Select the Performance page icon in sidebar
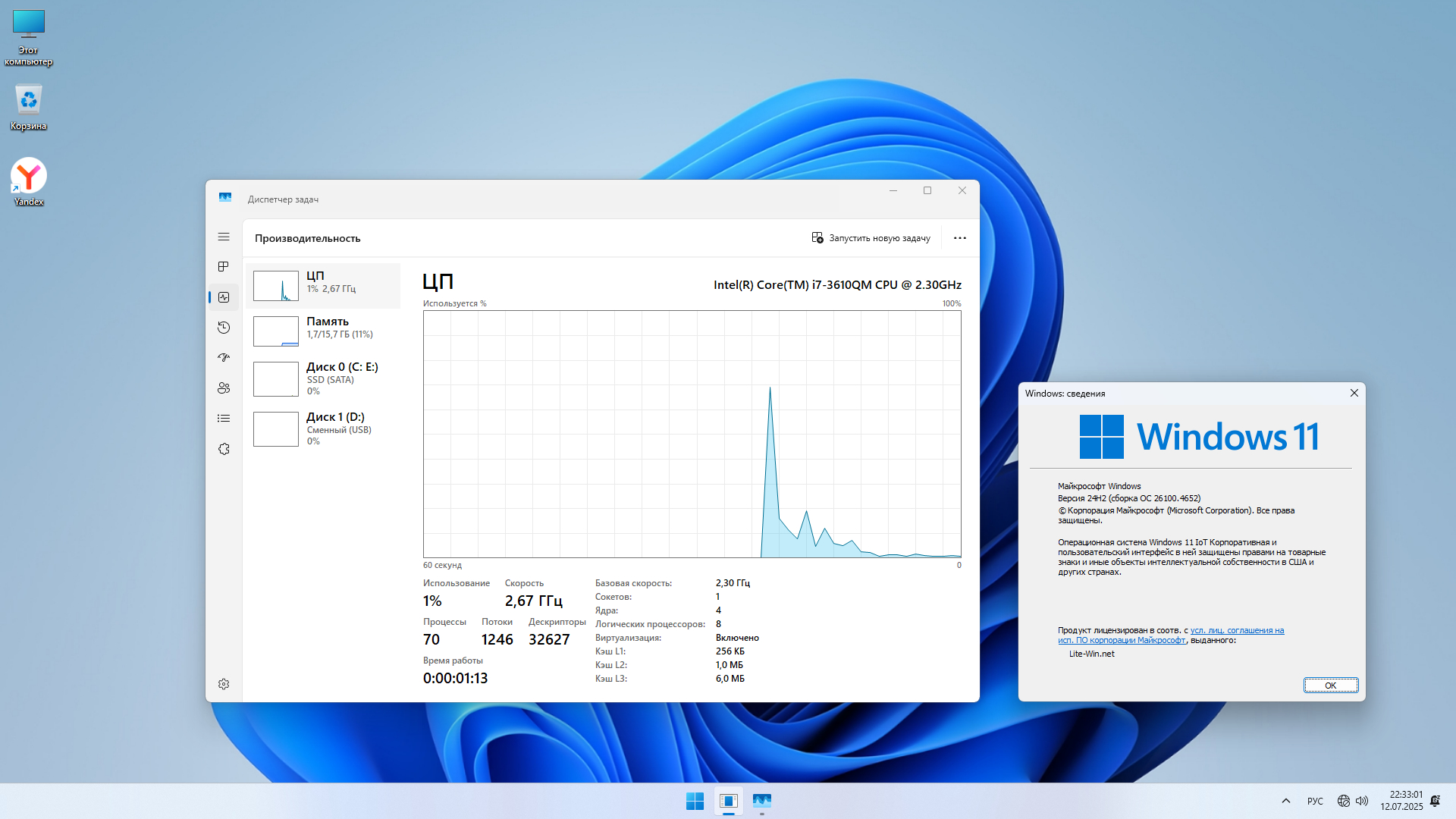The image size is (1456, 819). coord(224,297)
